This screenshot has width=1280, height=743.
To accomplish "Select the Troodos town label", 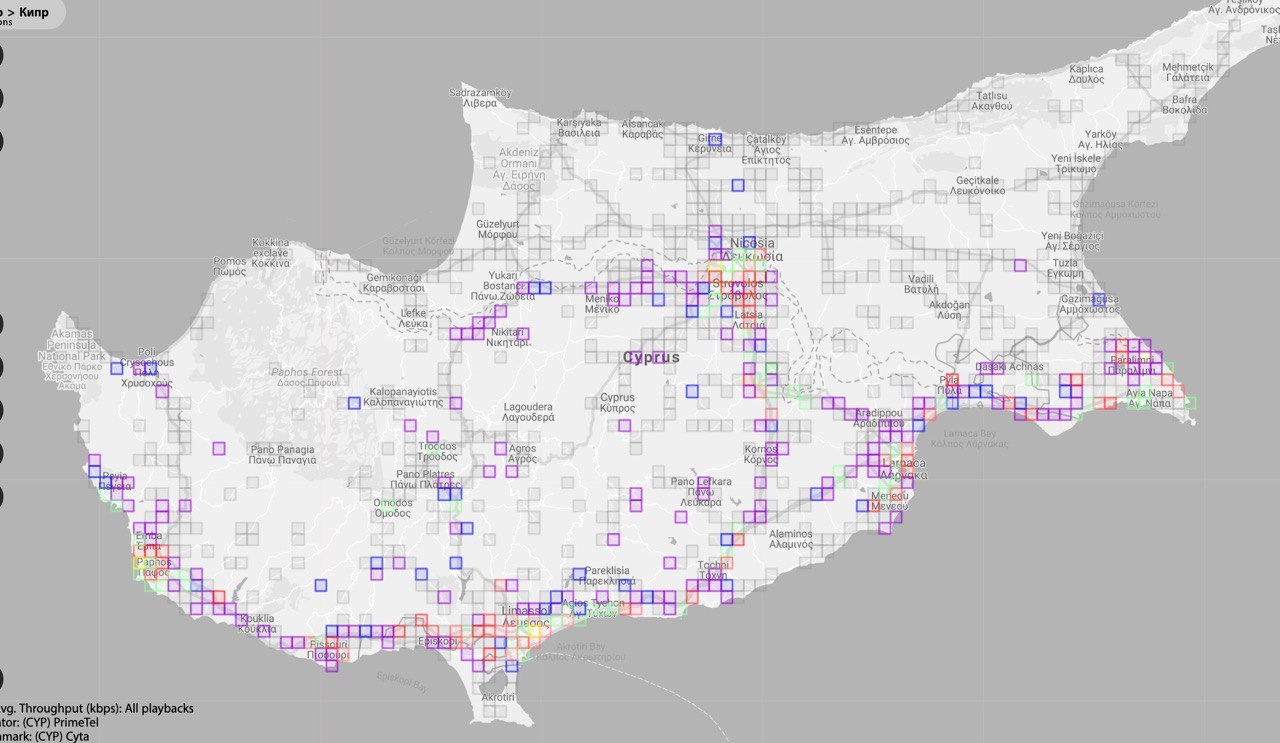I will coord(437,447).
